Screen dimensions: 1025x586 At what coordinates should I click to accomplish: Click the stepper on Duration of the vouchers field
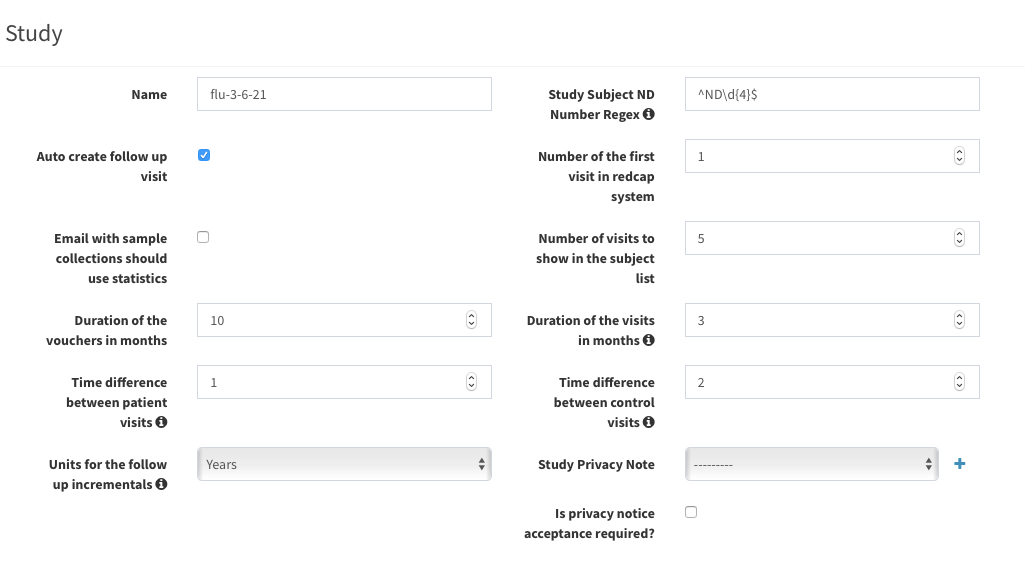coord(471,320)
